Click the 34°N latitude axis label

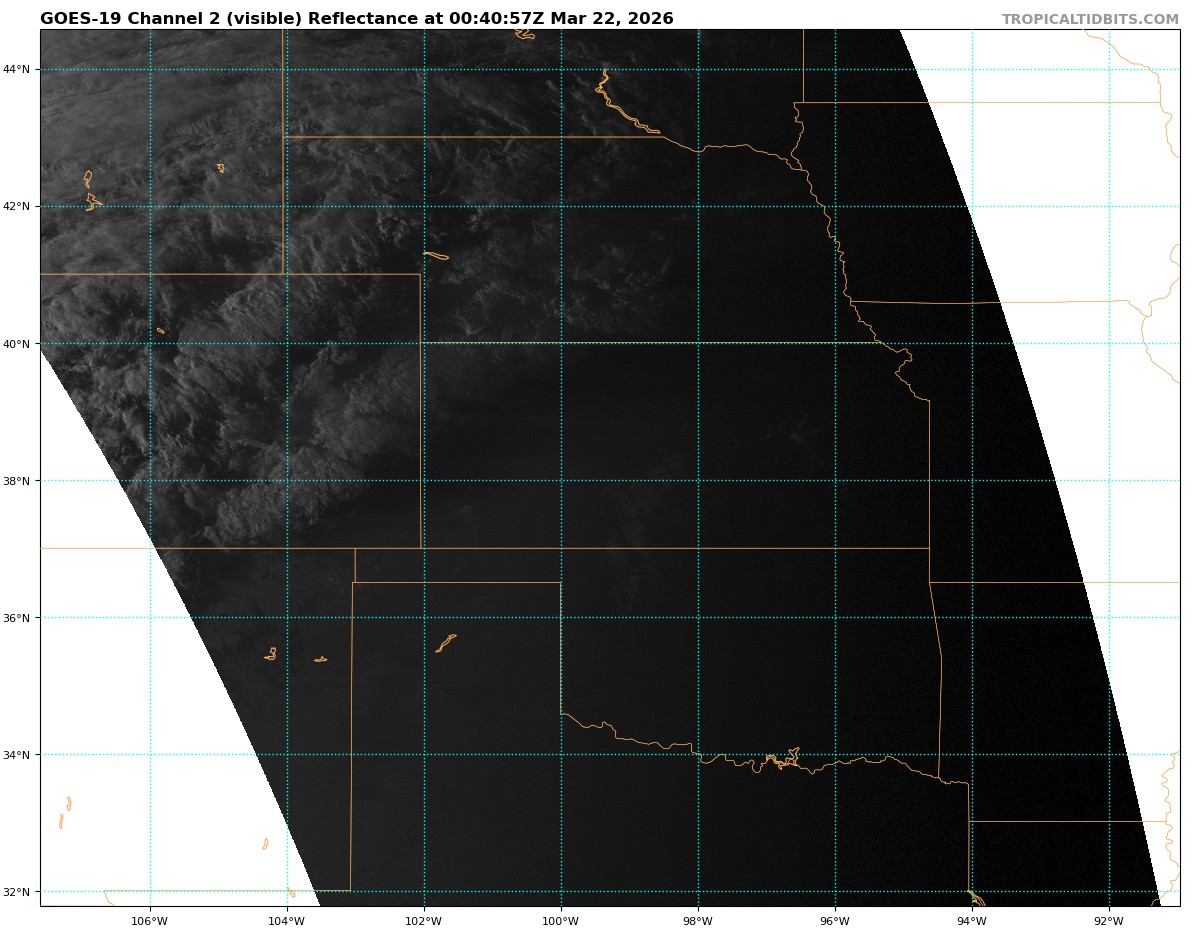16,754
